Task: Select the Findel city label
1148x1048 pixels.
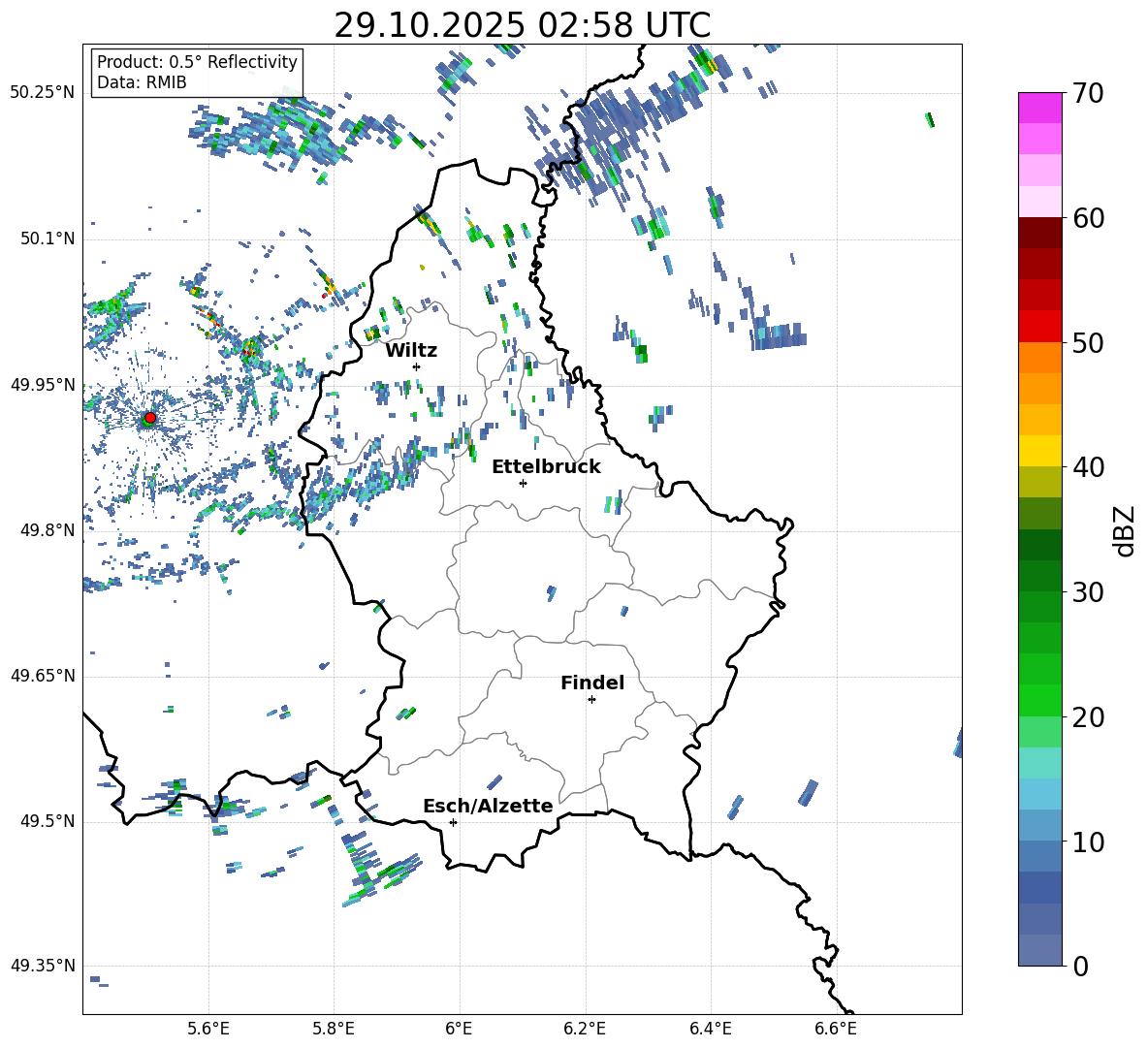Action: [x=591, y=683]
